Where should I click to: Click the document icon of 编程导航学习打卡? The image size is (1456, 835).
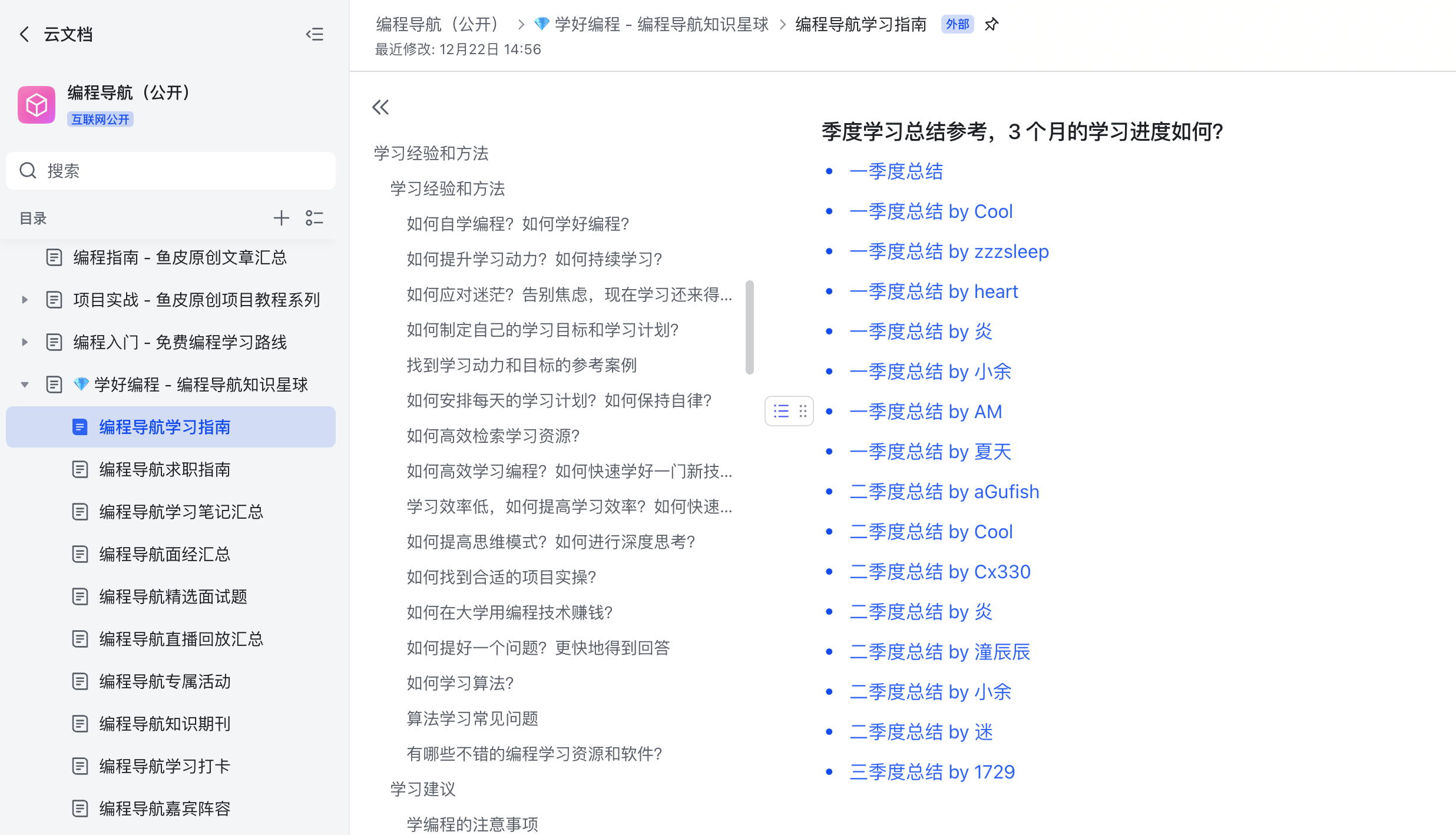[x=80, y=766]
